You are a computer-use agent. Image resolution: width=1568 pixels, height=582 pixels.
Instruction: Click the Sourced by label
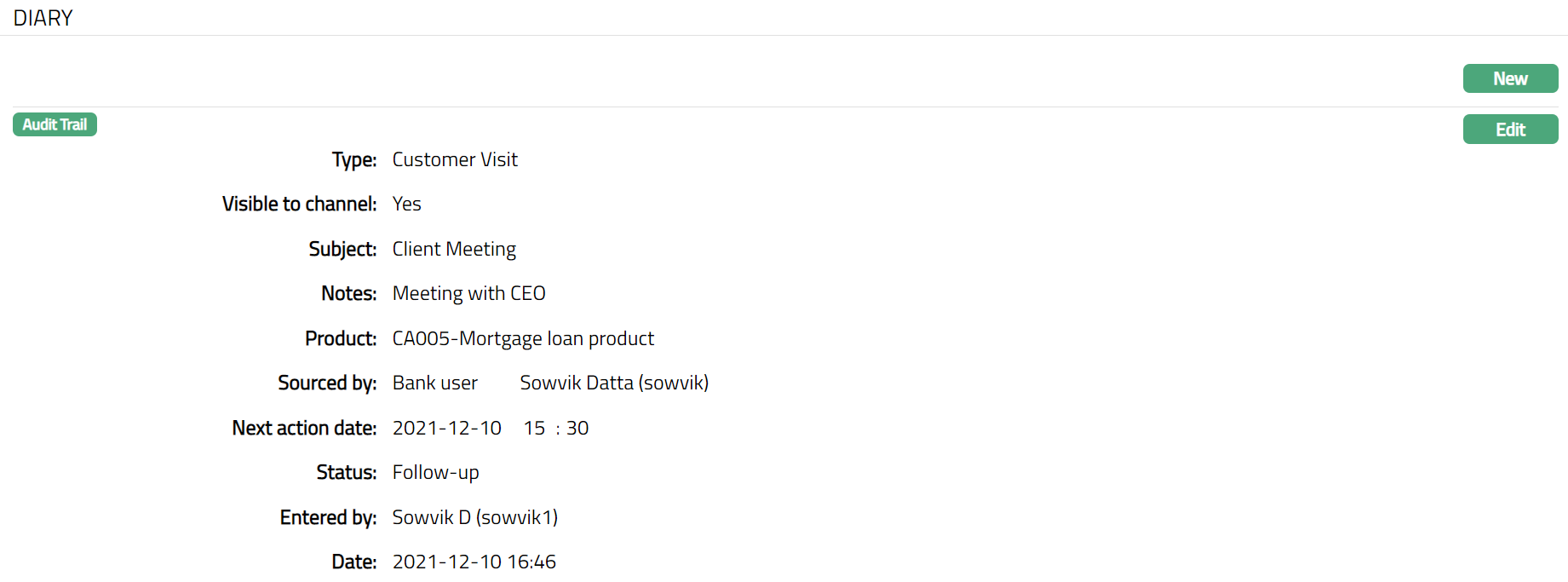point(327,383)
